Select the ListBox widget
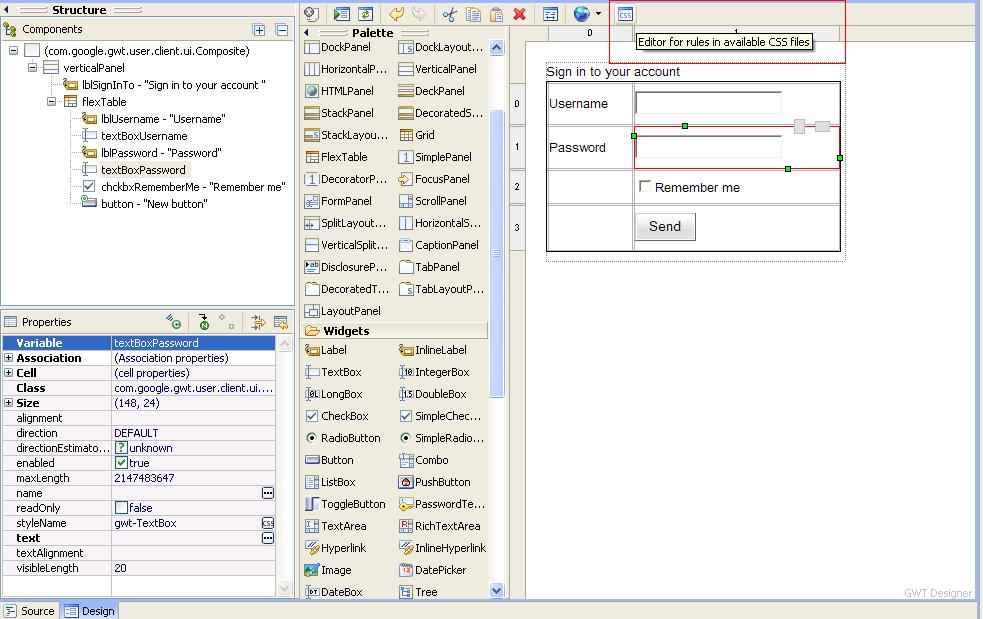This screenshot has width=983, height=619. click(330, 482)
